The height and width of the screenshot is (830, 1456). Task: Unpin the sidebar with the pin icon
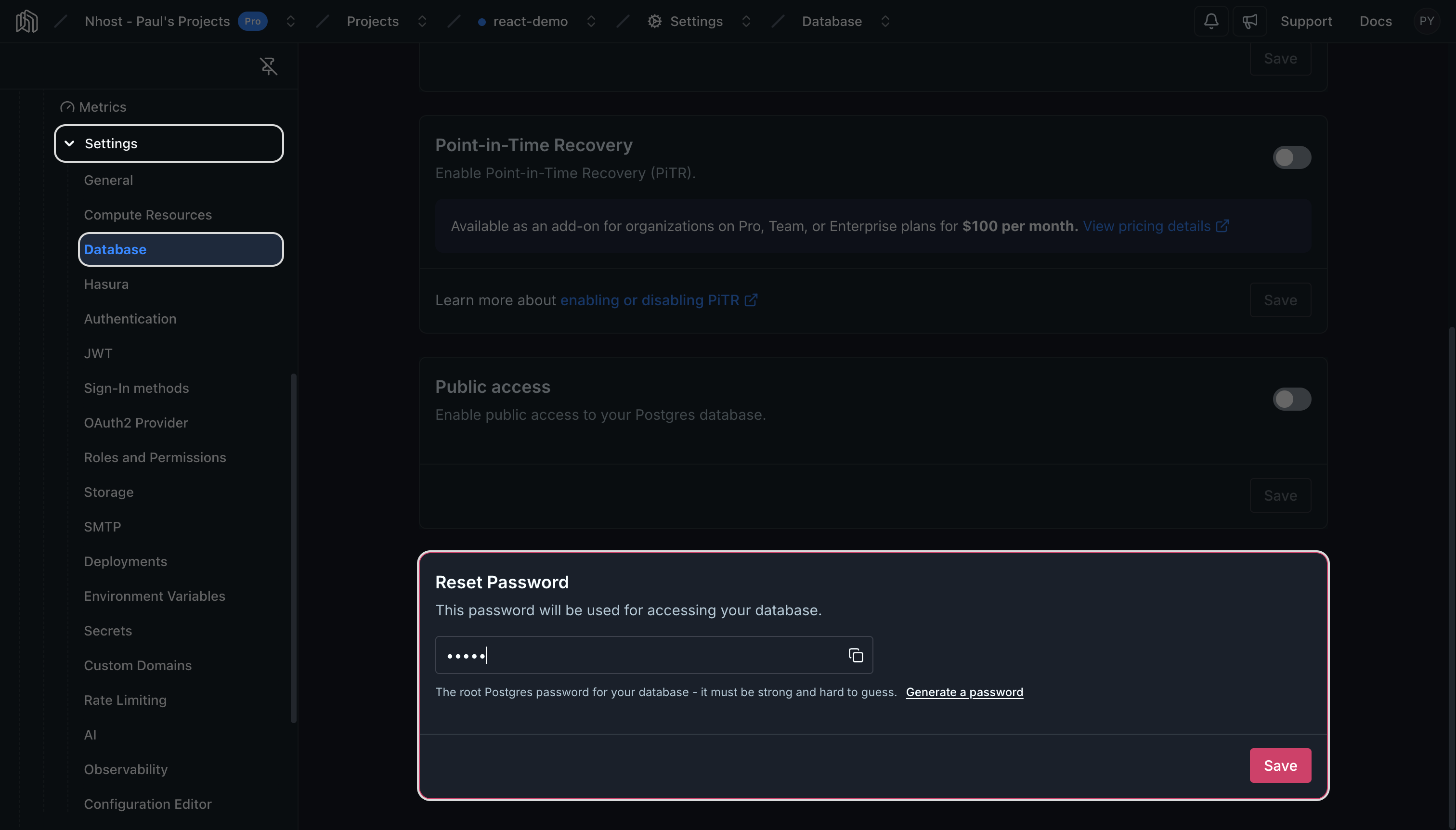point(269,66)
